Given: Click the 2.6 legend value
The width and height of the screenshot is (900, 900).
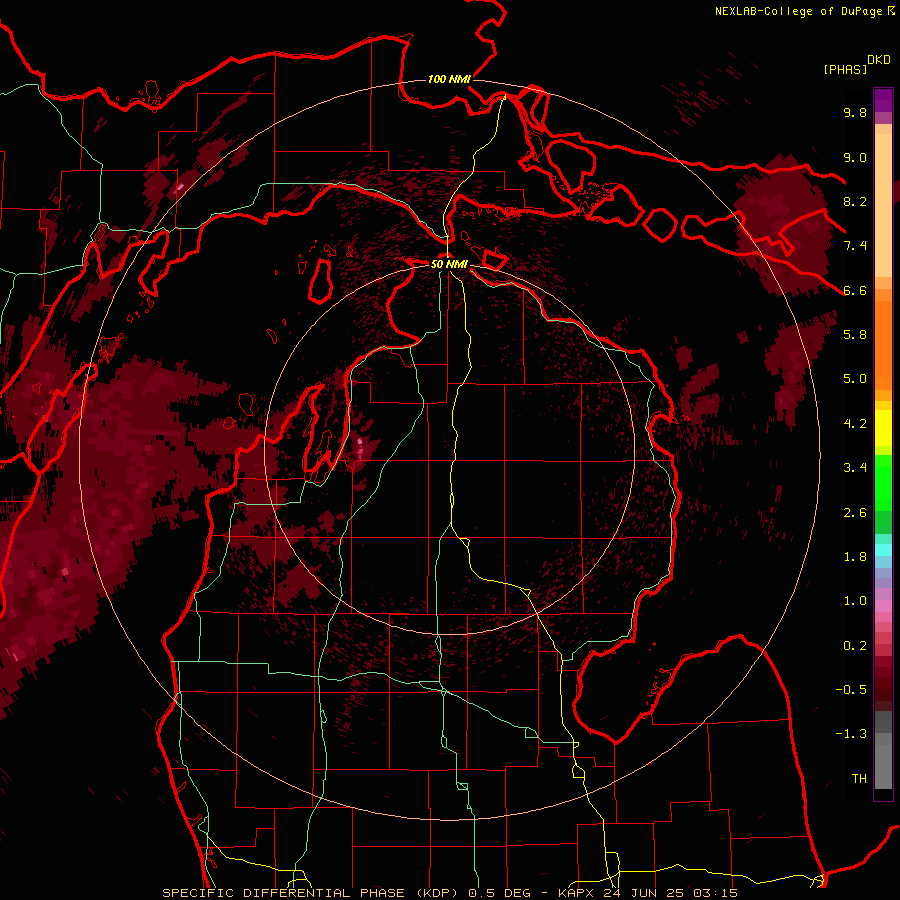Looking at the screenshot, I should (x=855, y=513).
